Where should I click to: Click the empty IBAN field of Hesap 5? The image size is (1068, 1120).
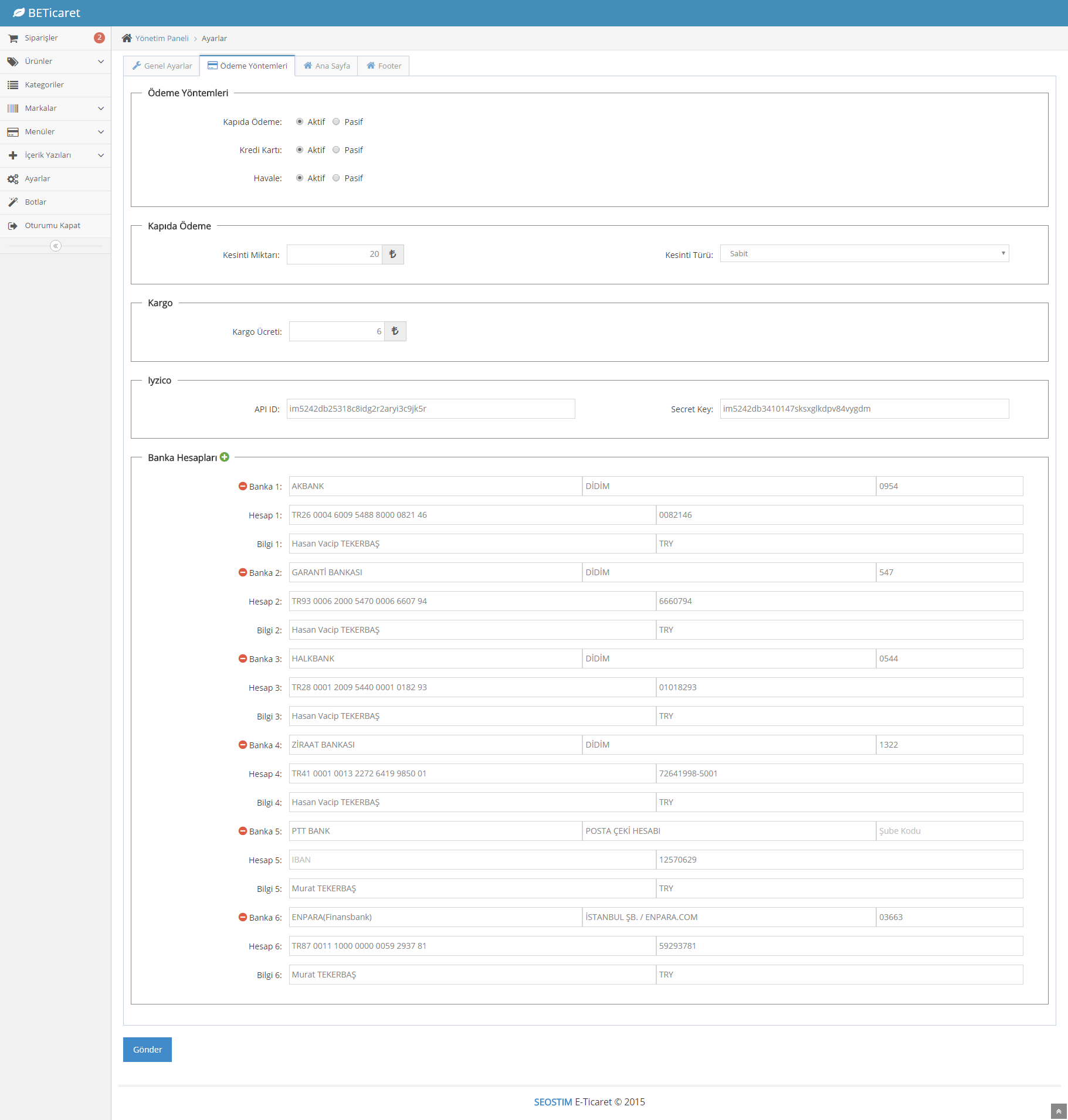[472, 860]
